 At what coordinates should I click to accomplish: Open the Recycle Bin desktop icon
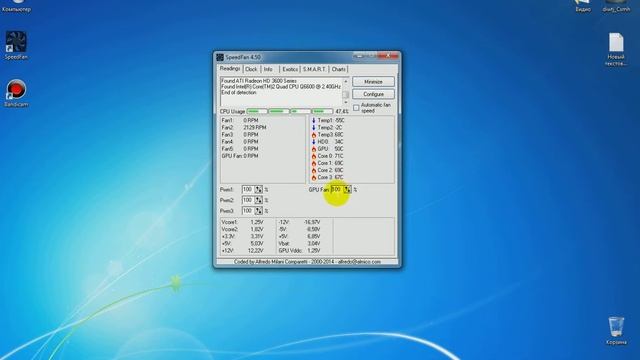click(616, 330)
